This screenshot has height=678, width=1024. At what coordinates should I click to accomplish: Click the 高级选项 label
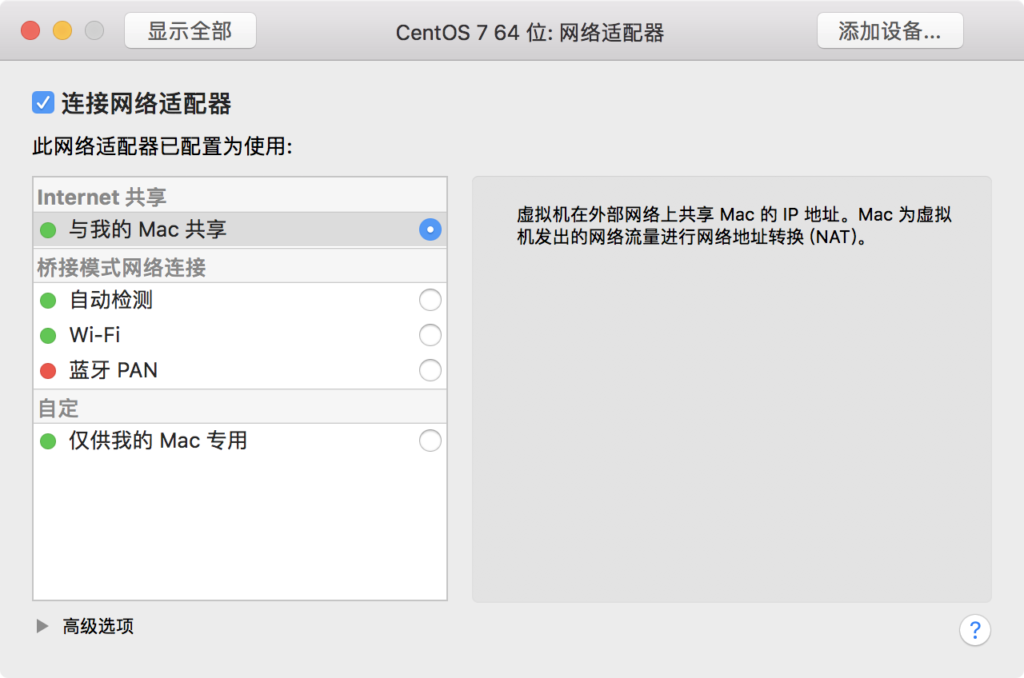click(x=98, y=626)
